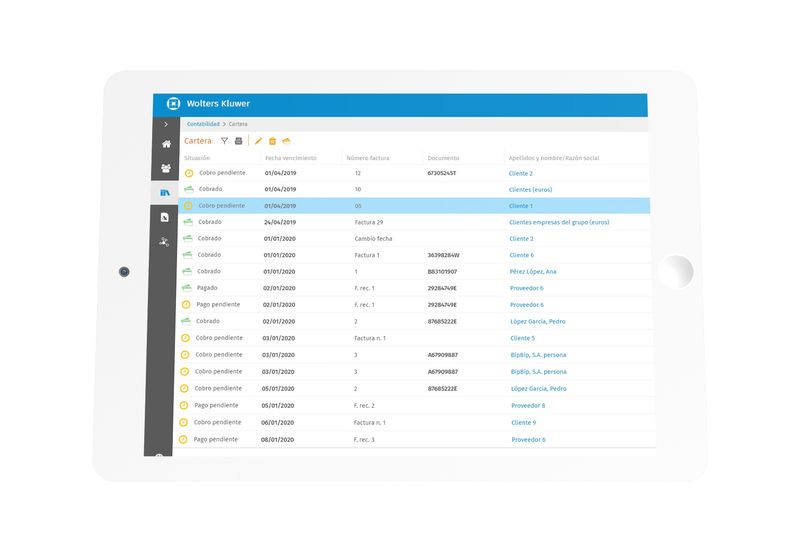Open the documents page icon in sidebar
Image resolution: width=800 pixels, height=552 pixels.
coord(164,217)
